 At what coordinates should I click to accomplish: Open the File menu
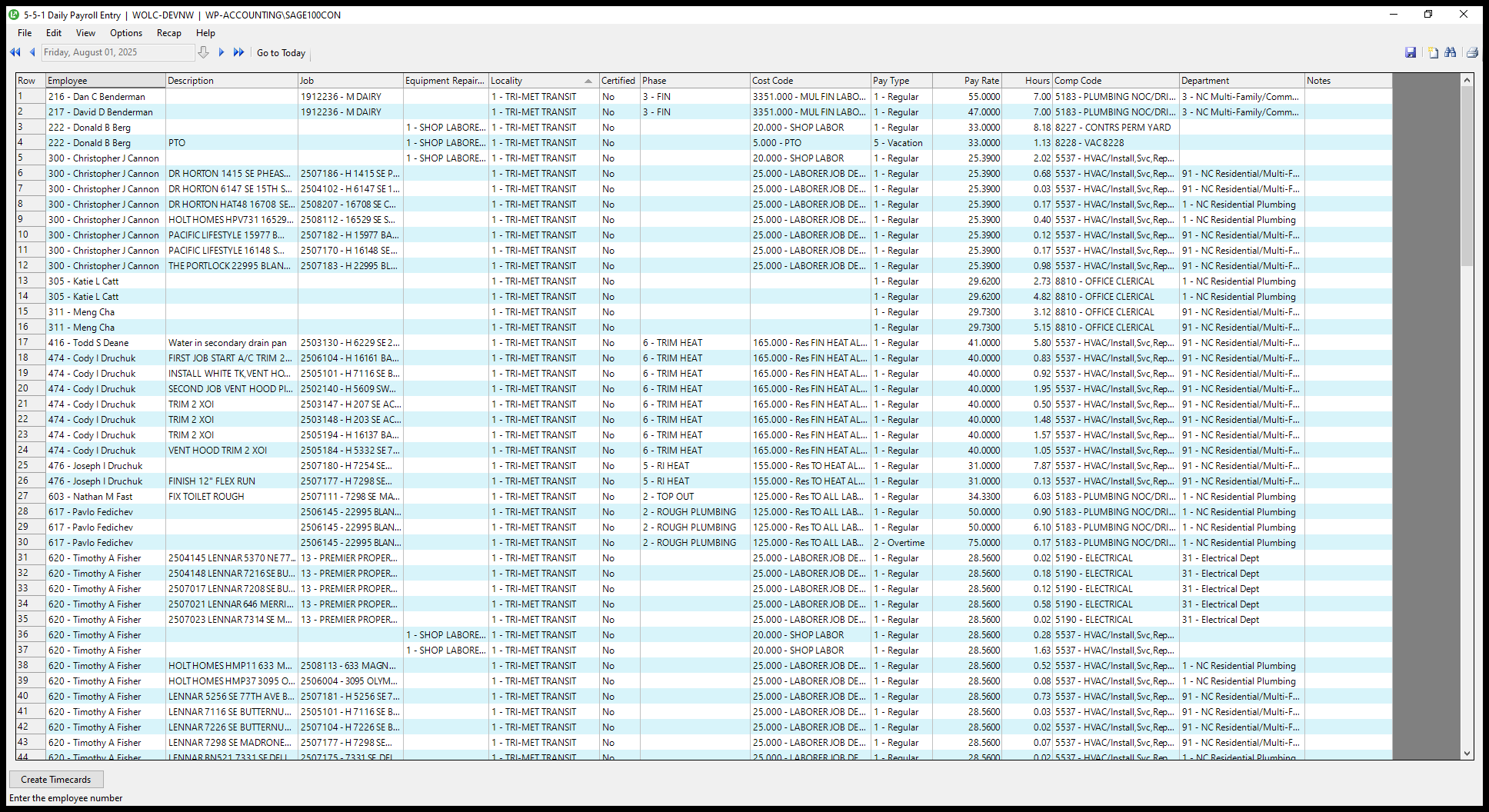pos(25,33)
